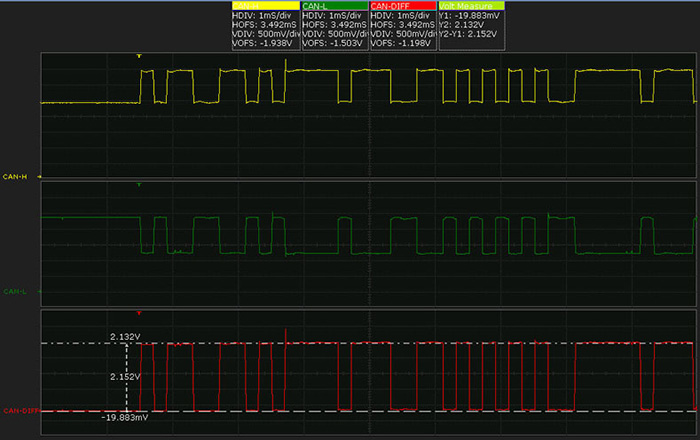Click the CAN-DIFF VOFS -1.198V value
The image size is (700, 440).
tap(402, 44)
